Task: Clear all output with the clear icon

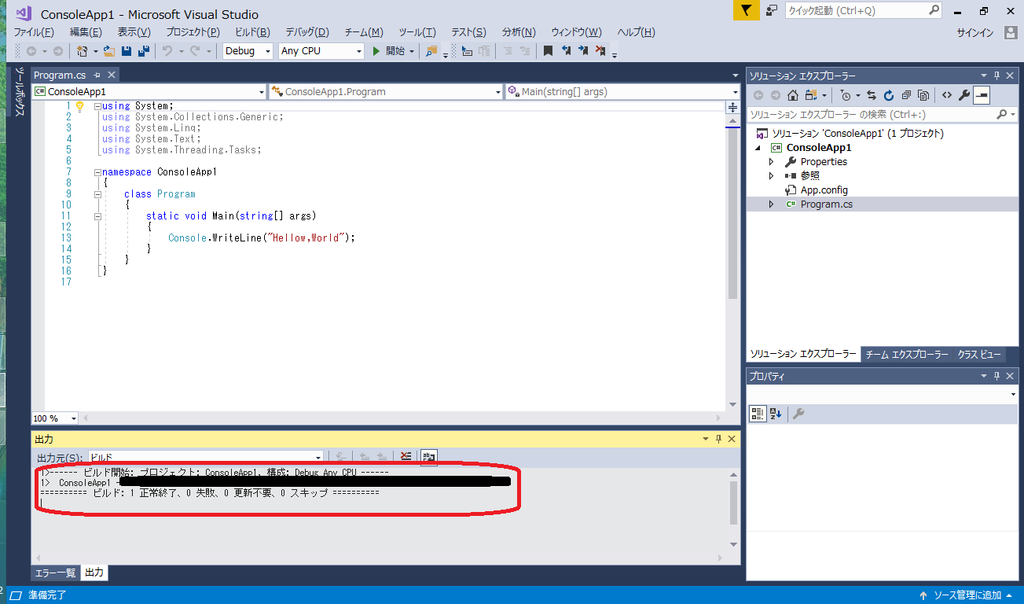Action: 406,456
